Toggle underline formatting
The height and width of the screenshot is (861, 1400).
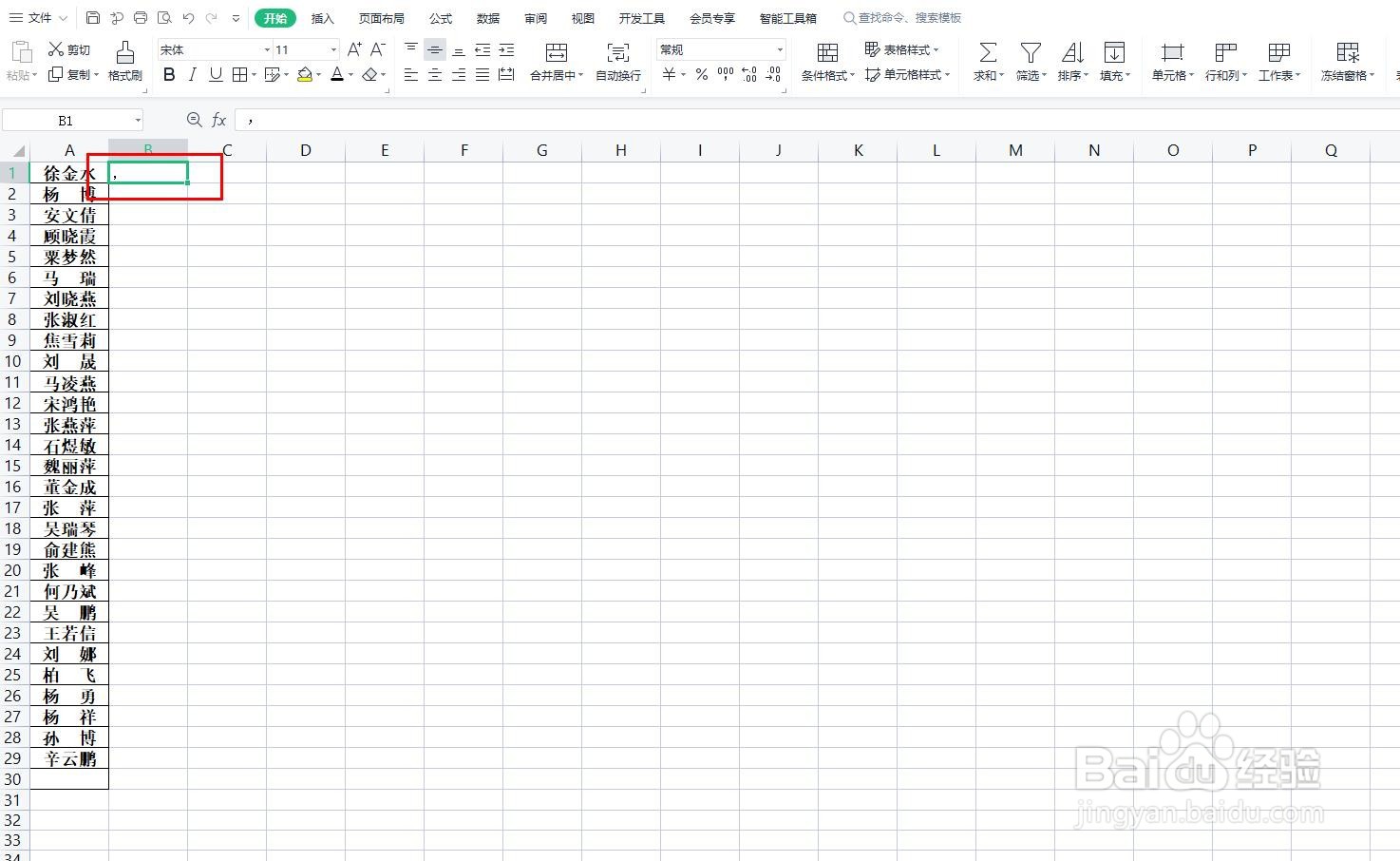(x=216, y=74)
